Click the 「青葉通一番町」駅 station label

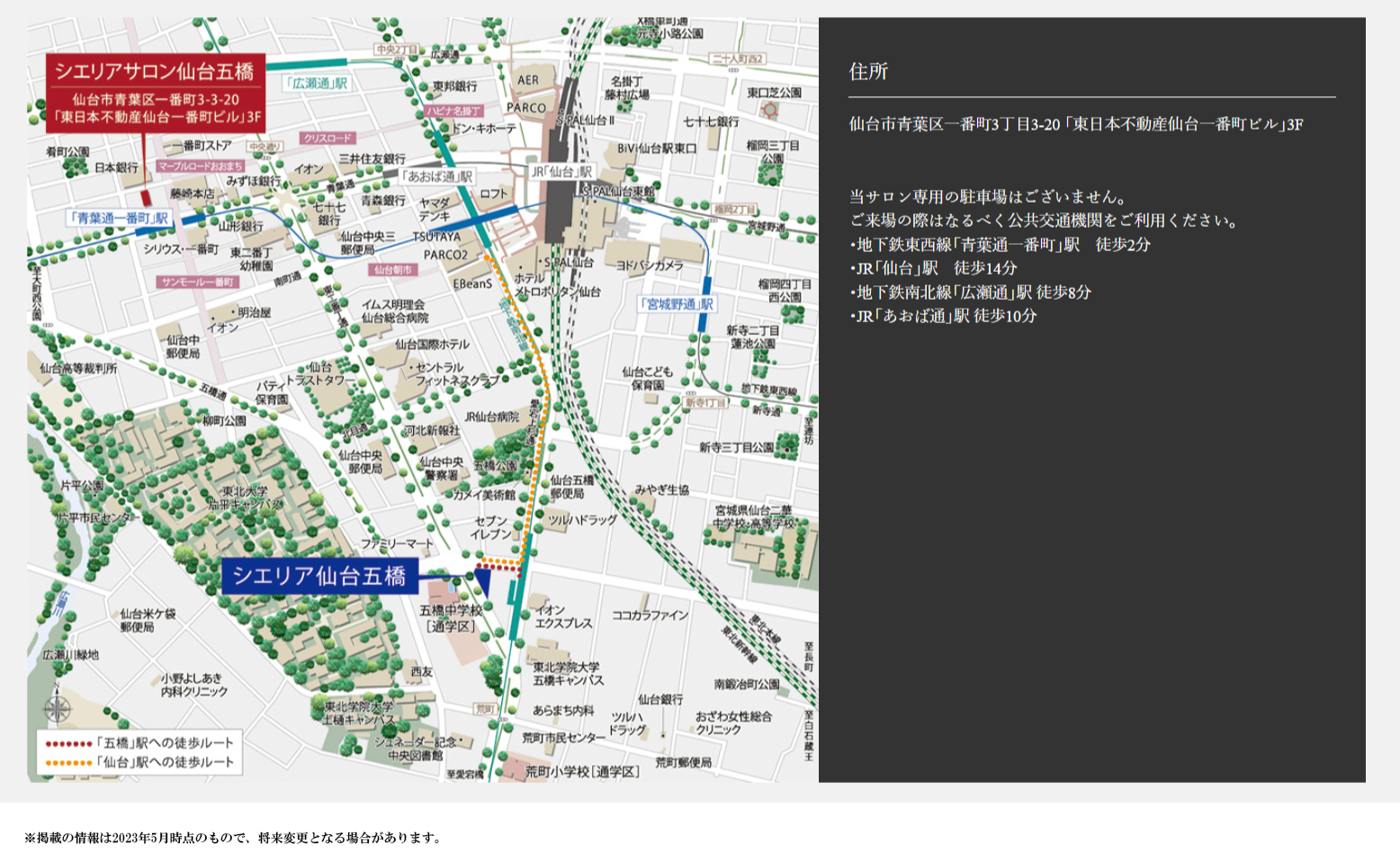[x=120, y=218]
